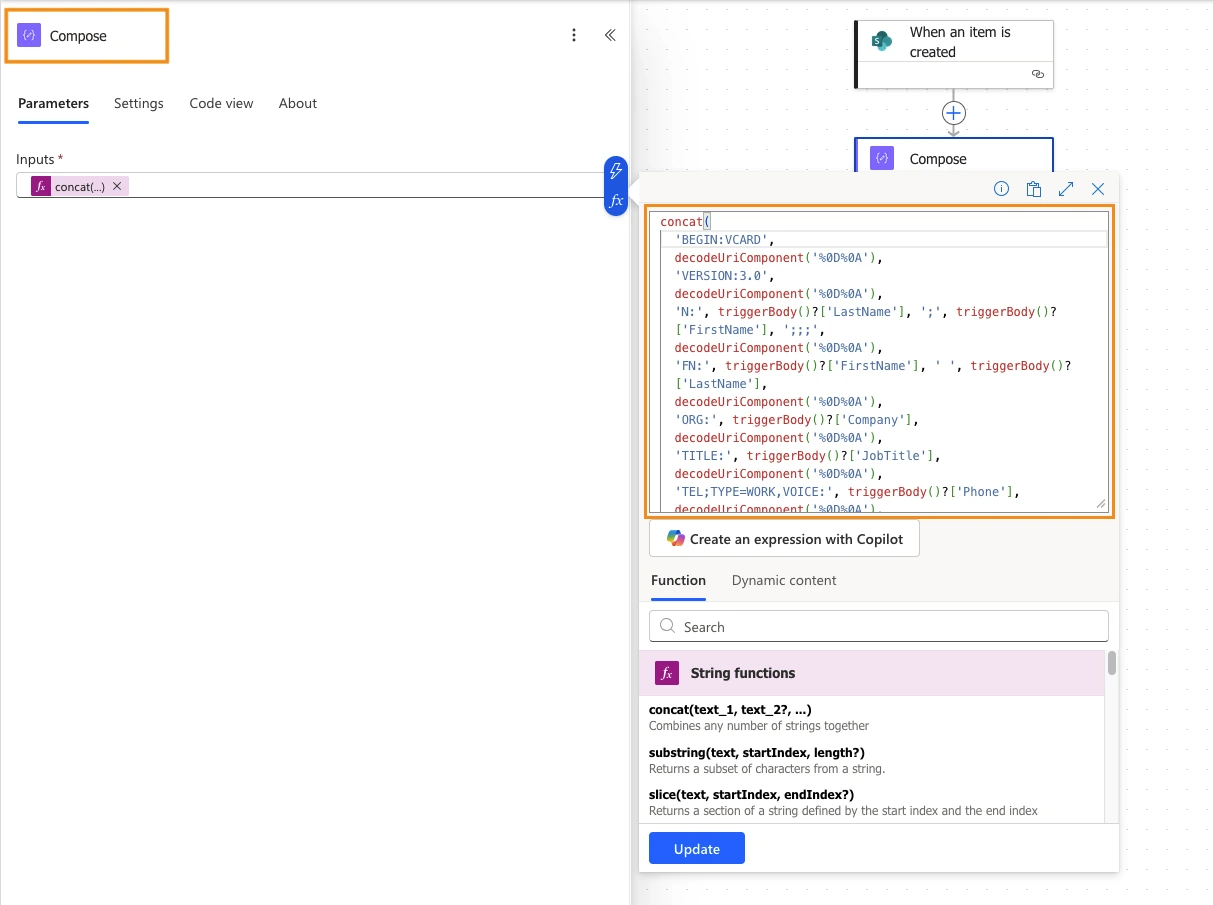Viewport: 1213px width, 905px height.
Task: Click the lightning dynamic content icon
Action: [x=616, y=170]
